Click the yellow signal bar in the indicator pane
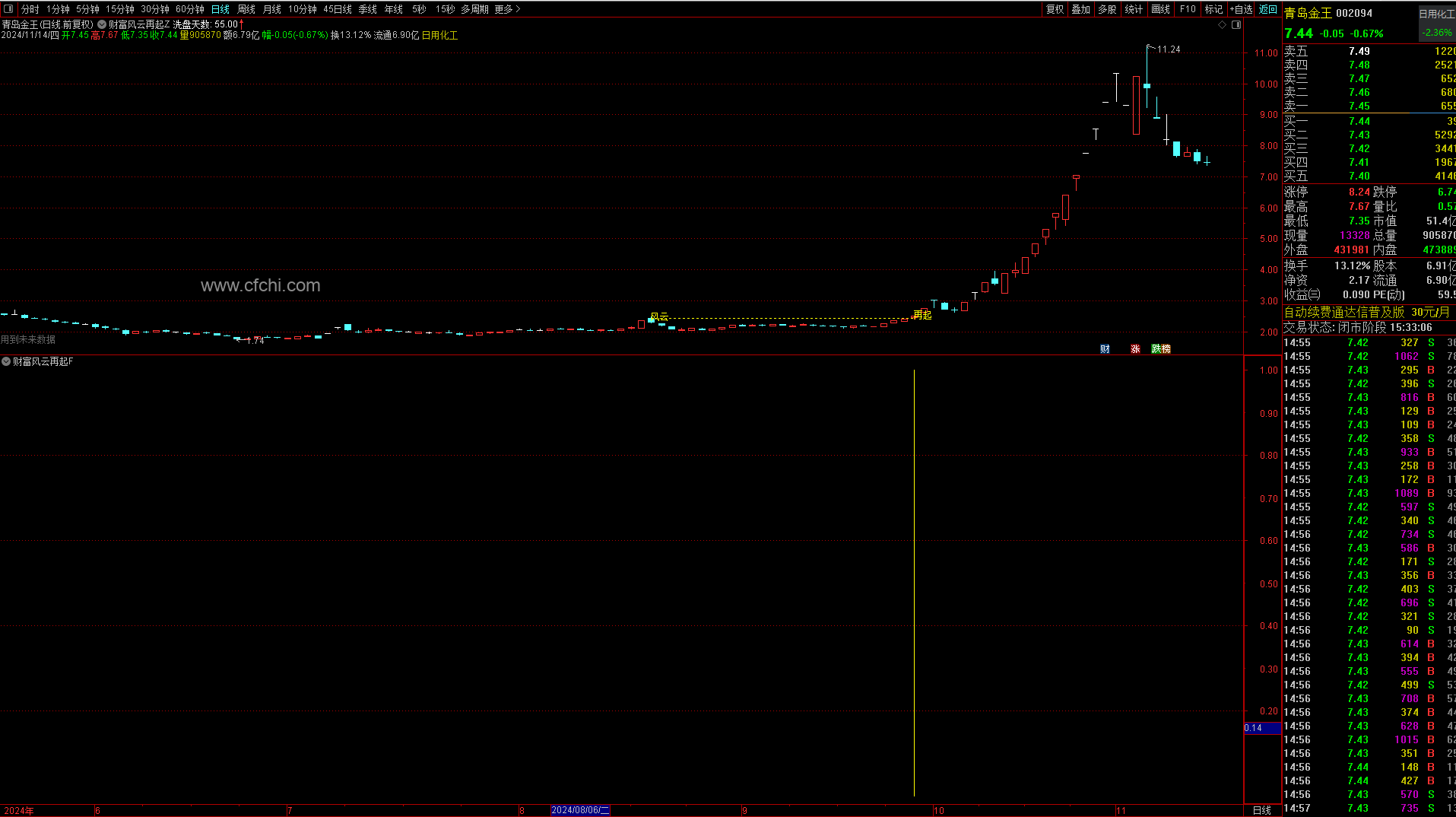This screenshot has width=1456, height=817. (914, 583)
